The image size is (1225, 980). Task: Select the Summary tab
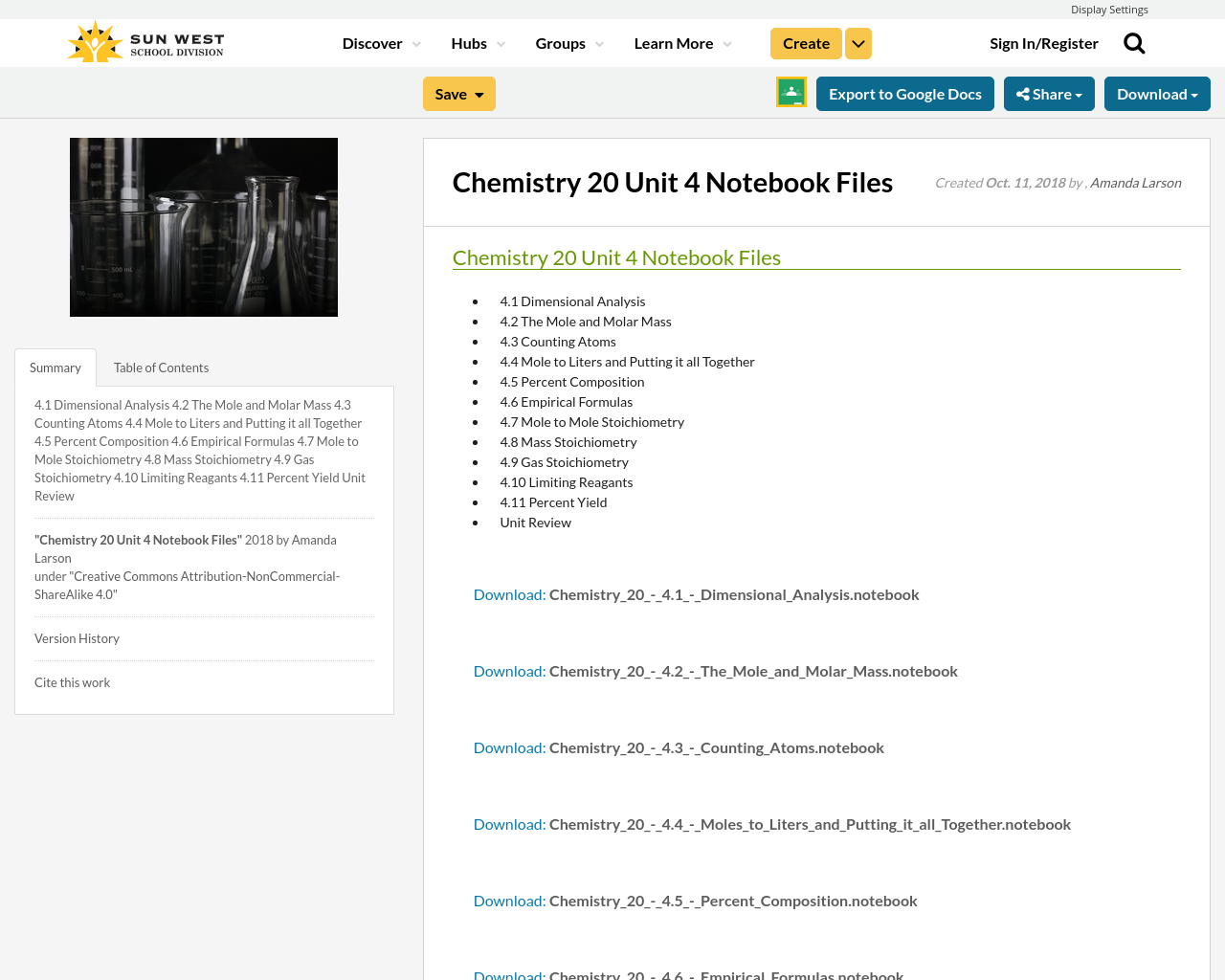point(56,367)
